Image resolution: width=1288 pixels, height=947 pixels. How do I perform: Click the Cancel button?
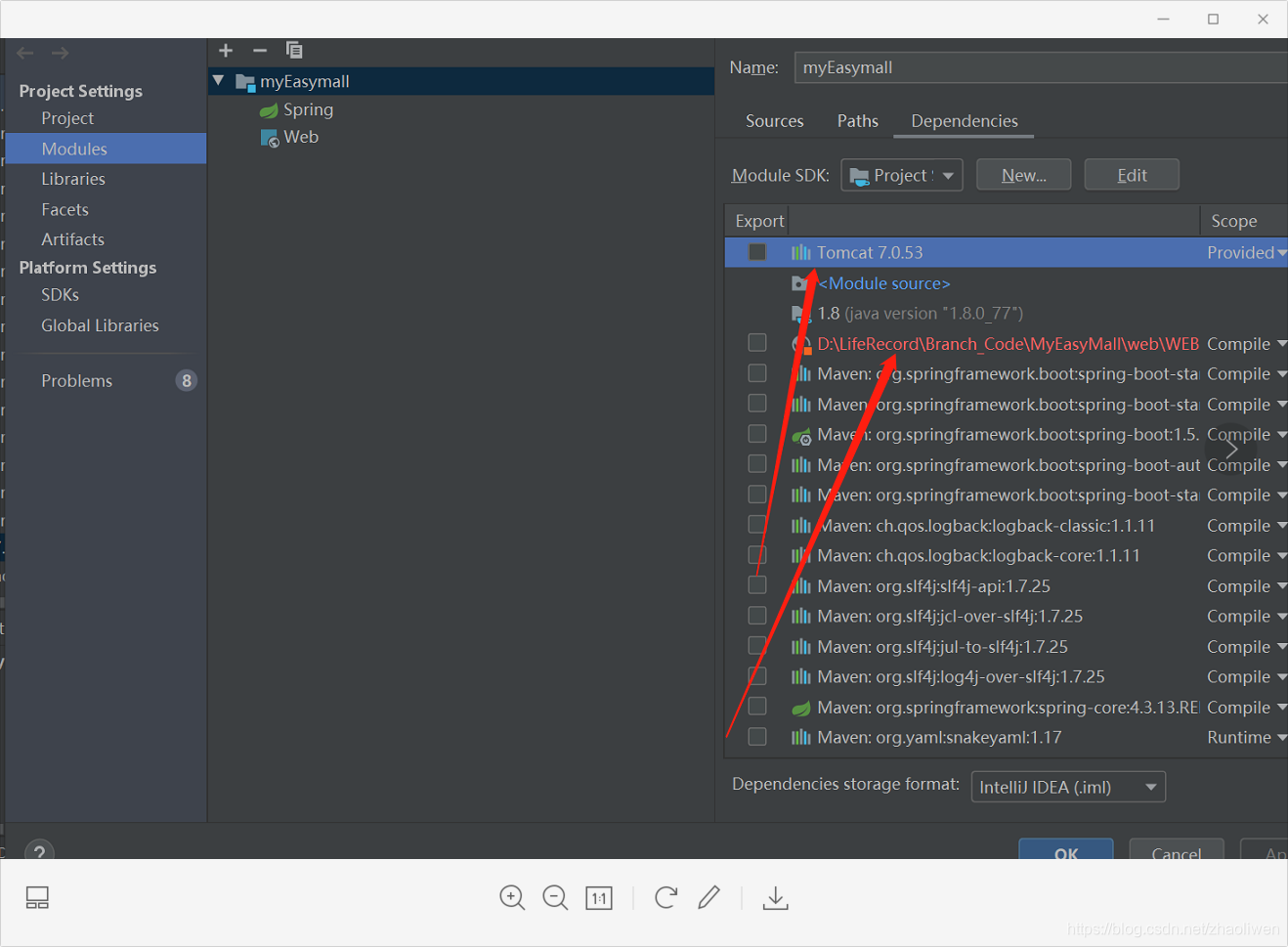pos(1177,849)
